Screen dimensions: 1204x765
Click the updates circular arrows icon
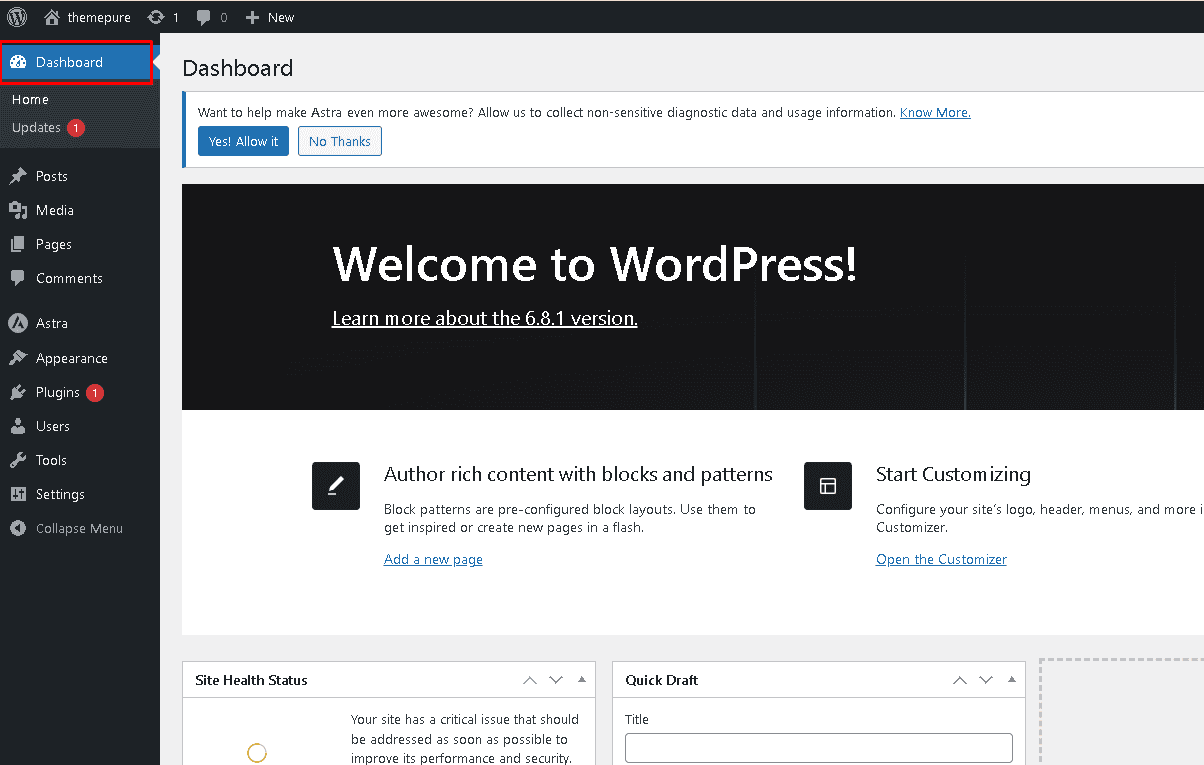click(155, 17)
